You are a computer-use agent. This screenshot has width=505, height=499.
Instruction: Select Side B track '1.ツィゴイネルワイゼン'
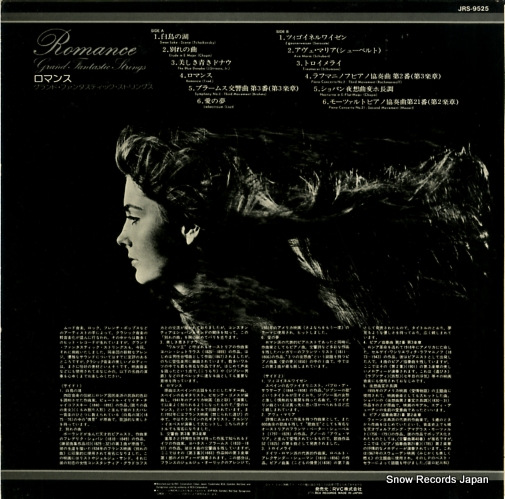point(313,38)
